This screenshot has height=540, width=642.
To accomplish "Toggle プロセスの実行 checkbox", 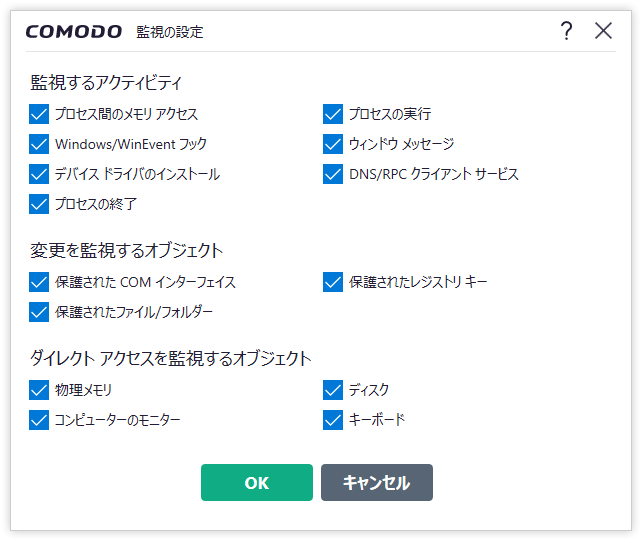I will 333,114.
